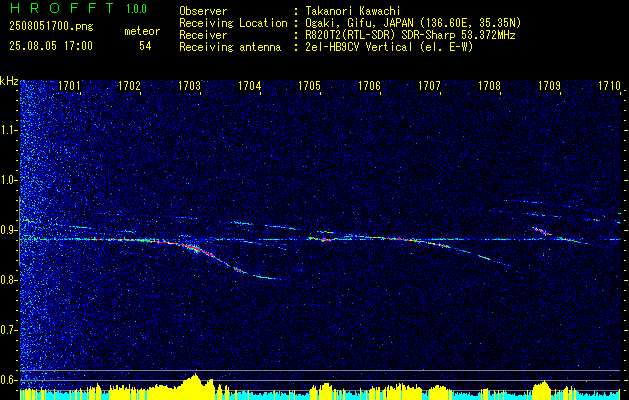Click the Receiver field label
This screenshot has height=400, width=629.
point(203,35)
